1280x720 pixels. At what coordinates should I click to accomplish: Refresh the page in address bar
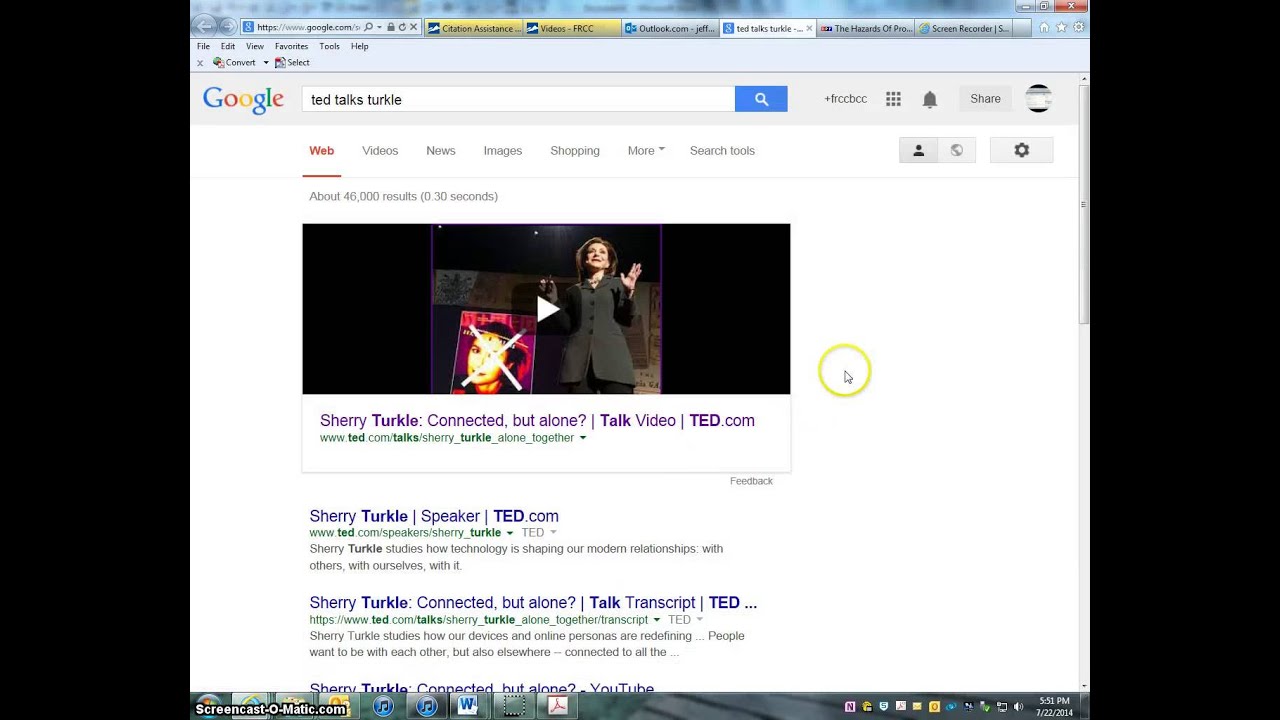pyautogui.click(x=402, y=28)
